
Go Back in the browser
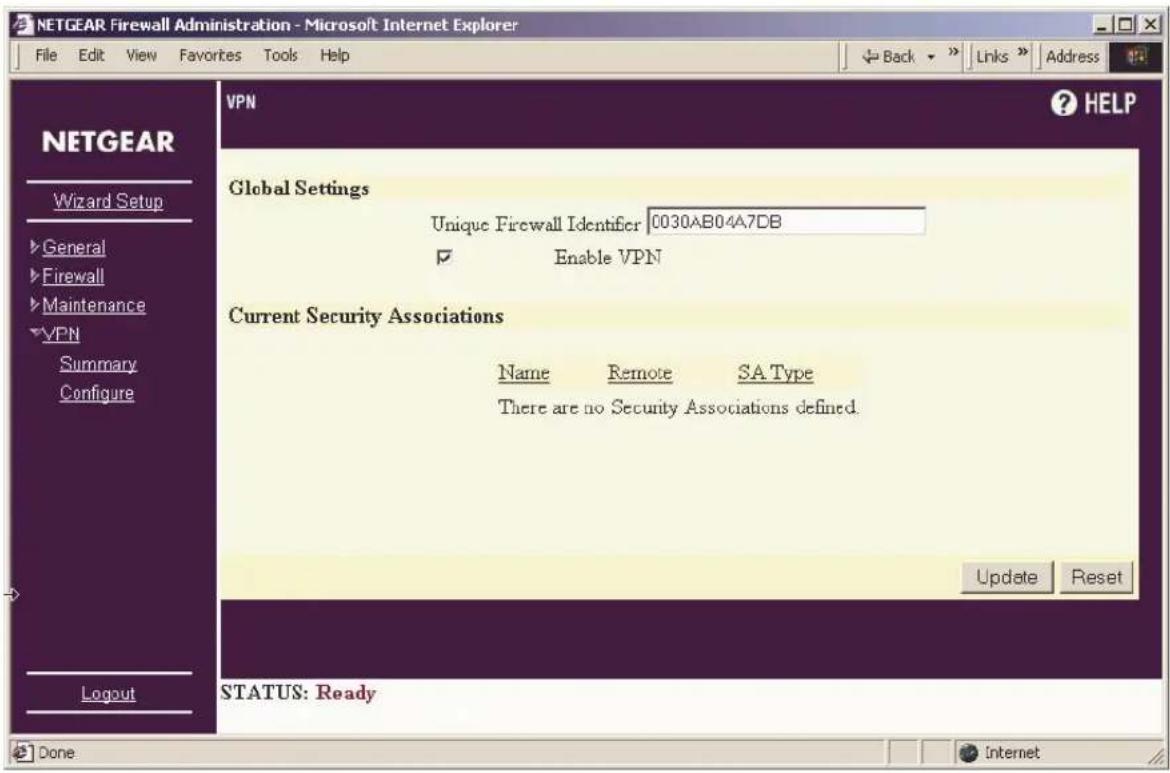tap(891, 57)
